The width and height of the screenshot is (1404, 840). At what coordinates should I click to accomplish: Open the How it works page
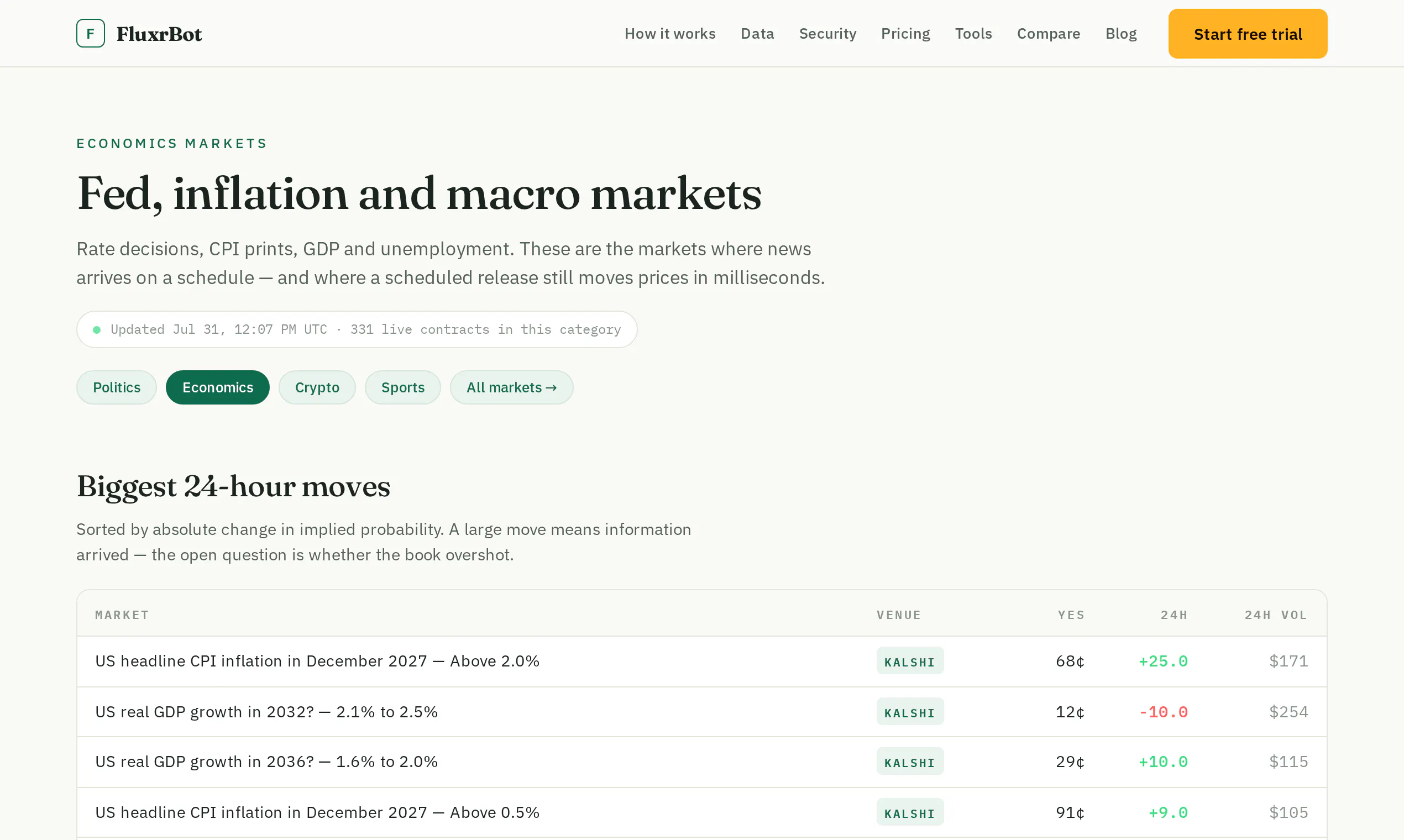[670, 34]
